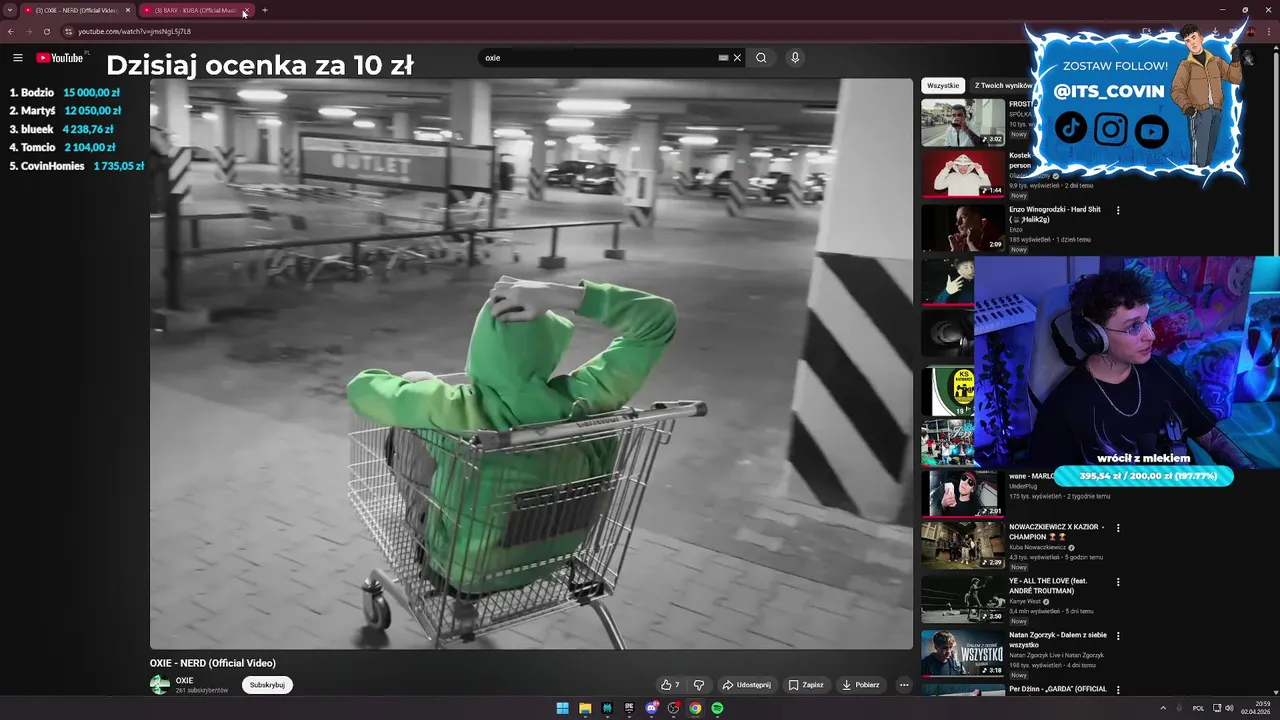
Task: Open the wane - MARLO video thumbnail
Action: pyautogui.click(x=963, y=493)
